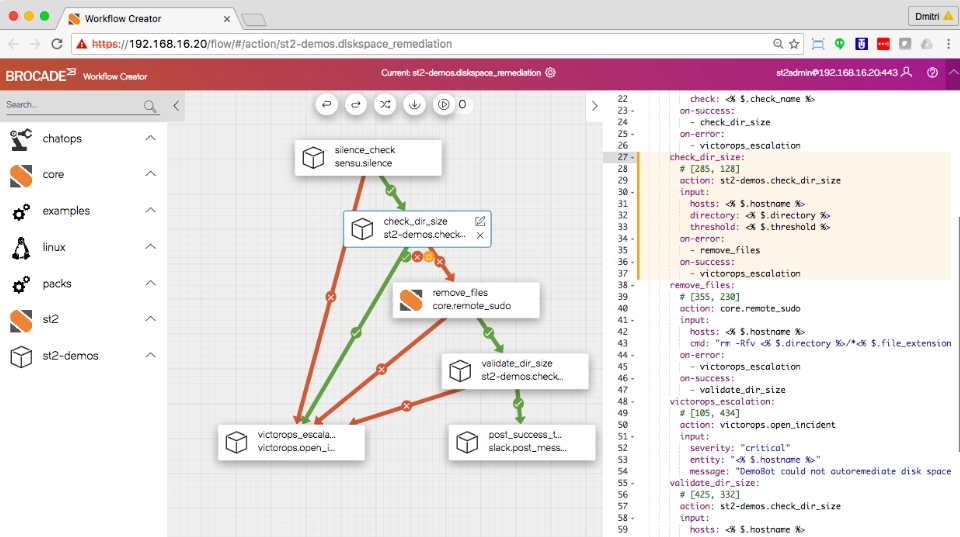Viewport: 960px width, 537px height.
Task: Click the examples gears icon
Action: [x=21, y=212]
